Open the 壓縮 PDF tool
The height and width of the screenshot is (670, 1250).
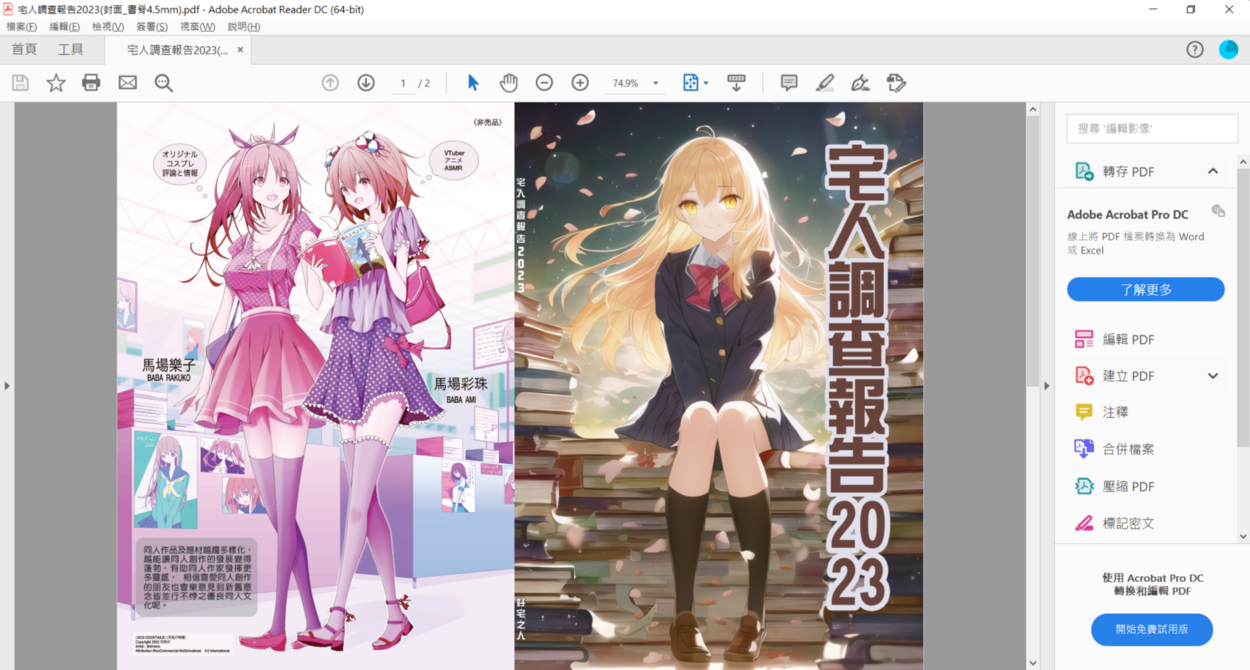1114,486
